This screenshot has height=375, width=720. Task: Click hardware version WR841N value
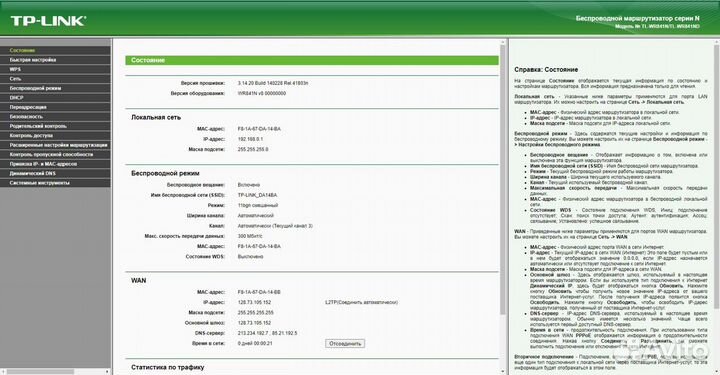coord(262,93)
